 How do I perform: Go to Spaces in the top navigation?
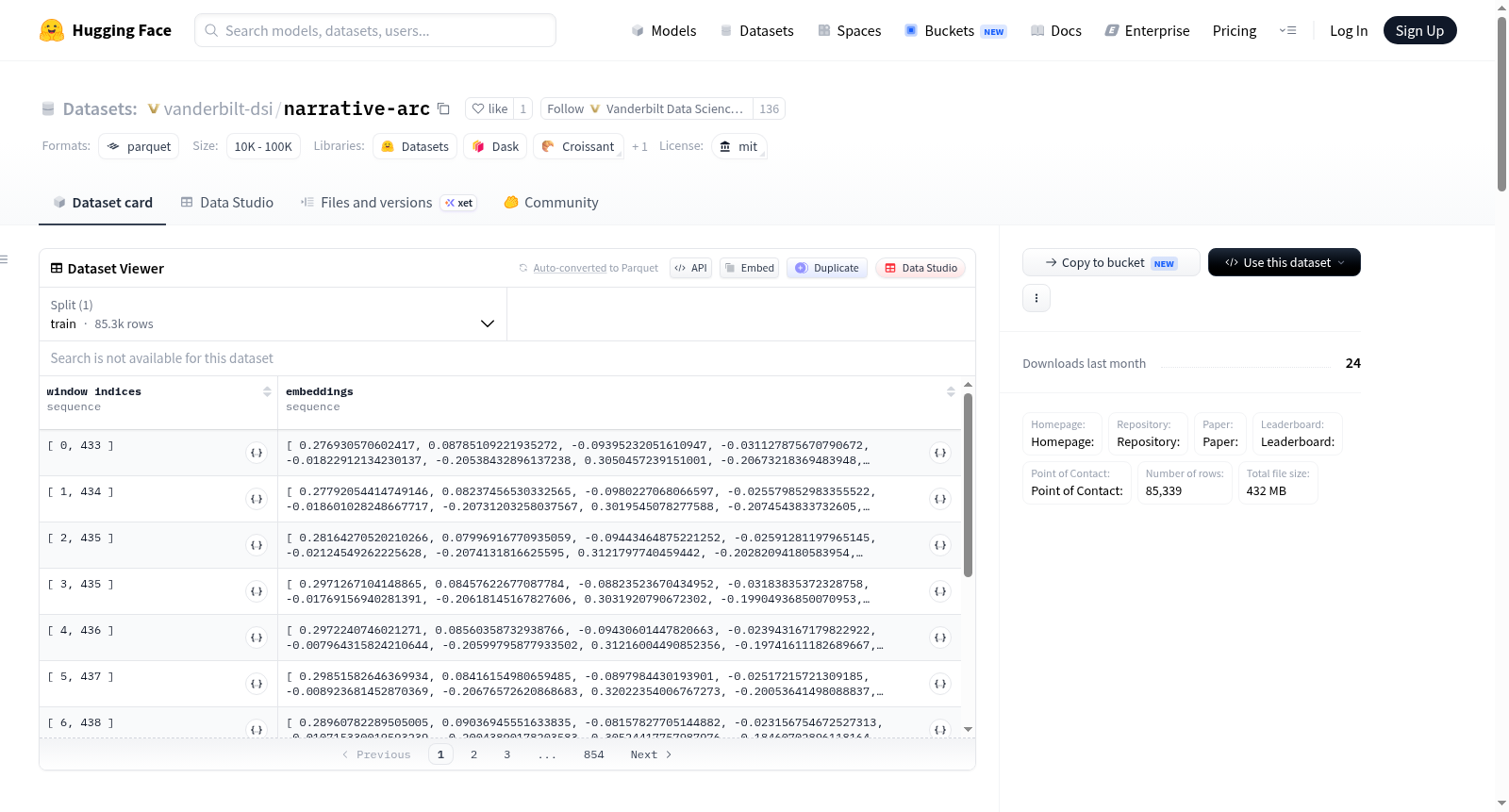[x=849, y=30]
